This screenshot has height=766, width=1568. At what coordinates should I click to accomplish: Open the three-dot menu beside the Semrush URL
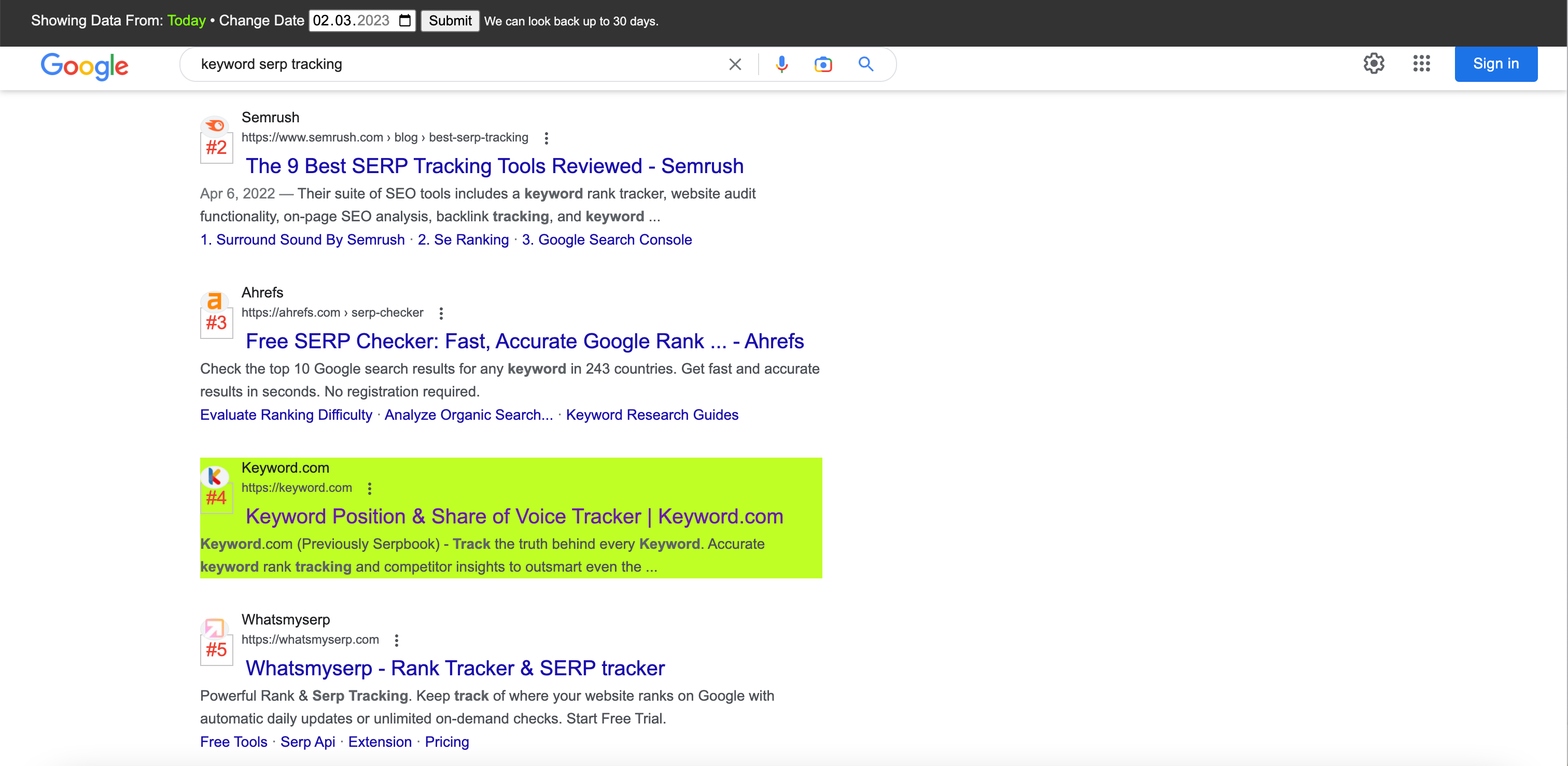546,138
